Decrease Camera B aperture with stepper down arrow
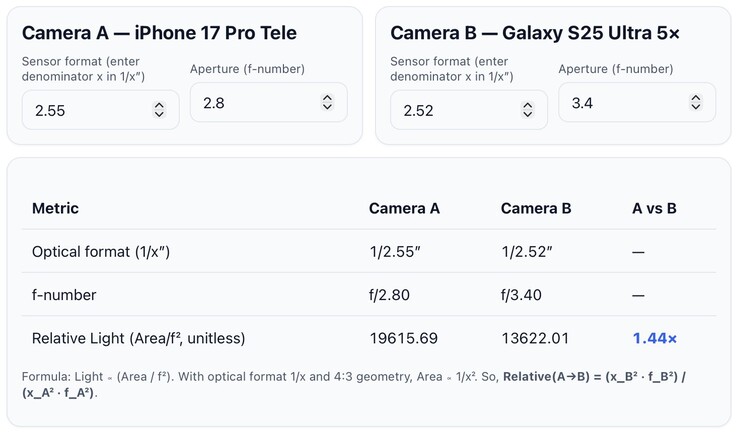 [x=695, y=107]
